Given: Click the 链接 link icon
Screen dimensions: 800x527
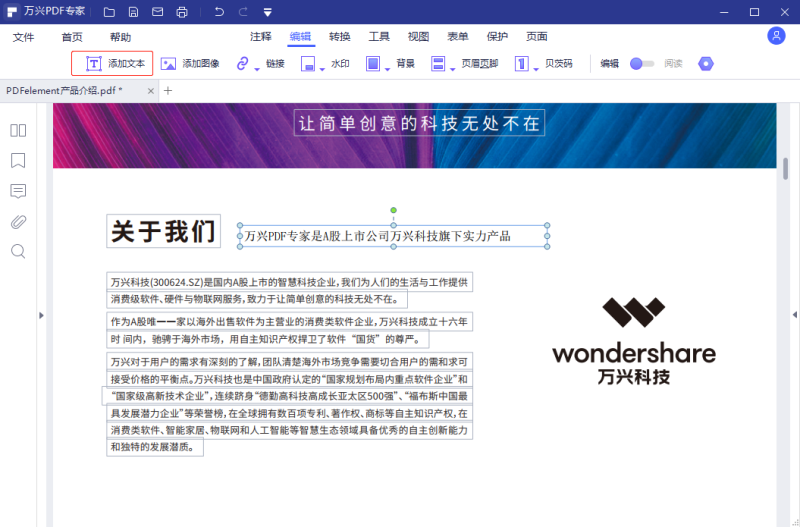Looking at the screenshot, I should 242,63.
